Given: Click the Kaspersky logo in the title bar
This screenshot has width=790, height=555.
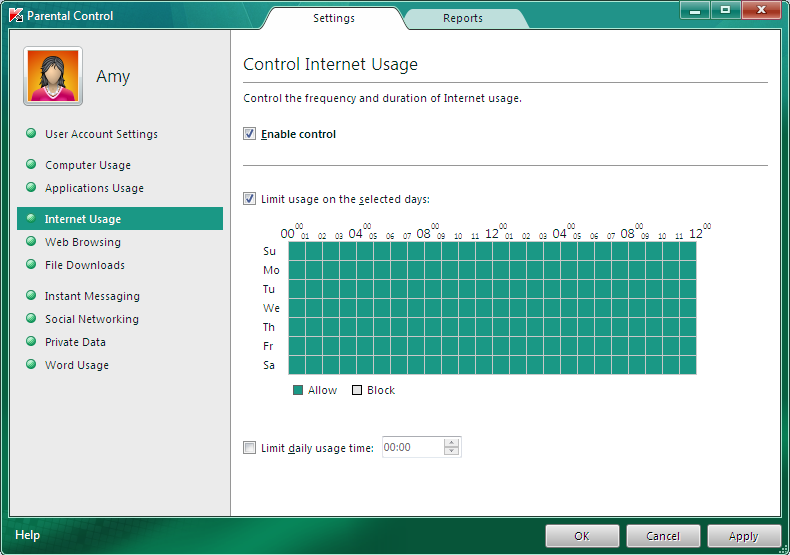Looking at the screenshot, I should tap(16, 16).
